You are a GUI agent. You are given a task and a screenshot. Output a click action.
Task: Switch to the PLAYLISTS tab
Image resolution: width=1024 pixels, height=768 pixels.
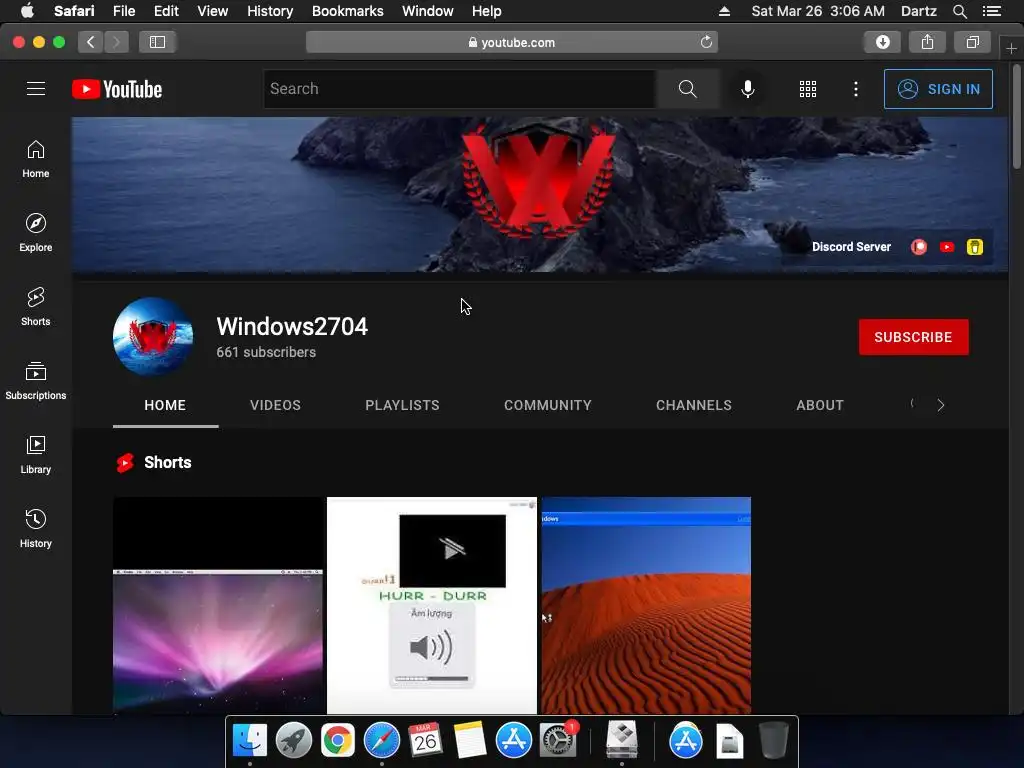402,405
